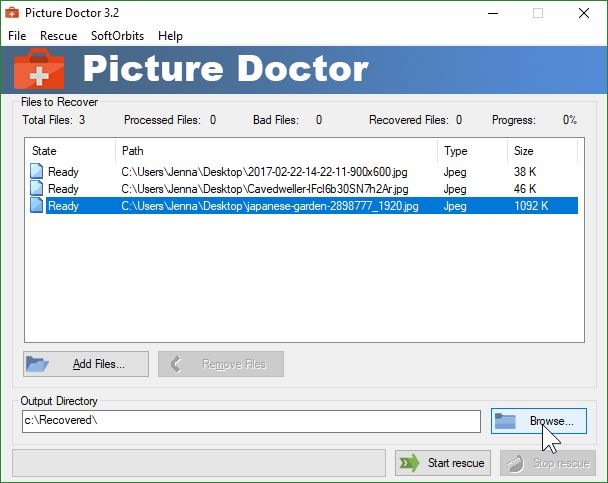Open the File menu
Viewport: 608px width, 483px height.
[17, 36]
